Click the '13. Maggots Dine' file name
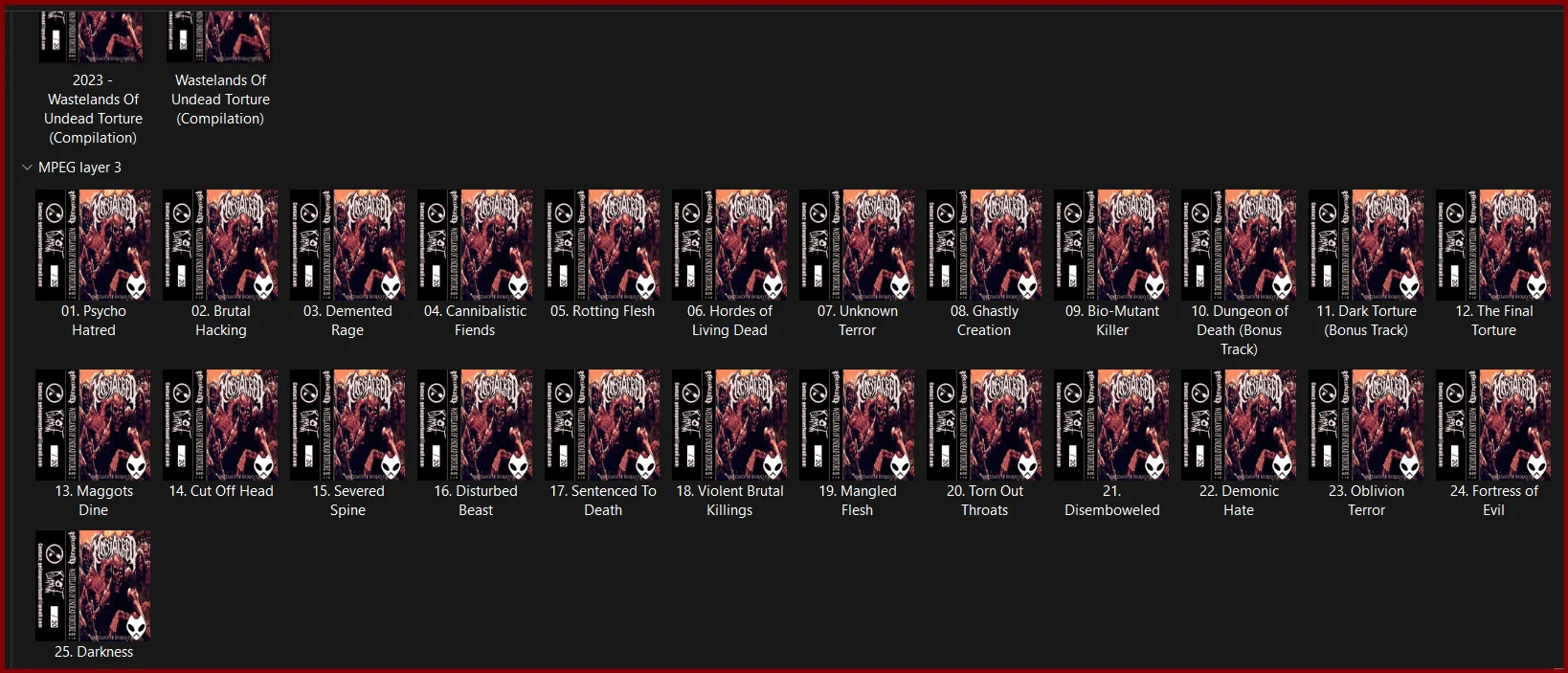1568x673 pixels. pyautogui.click(x=93, y=501)
